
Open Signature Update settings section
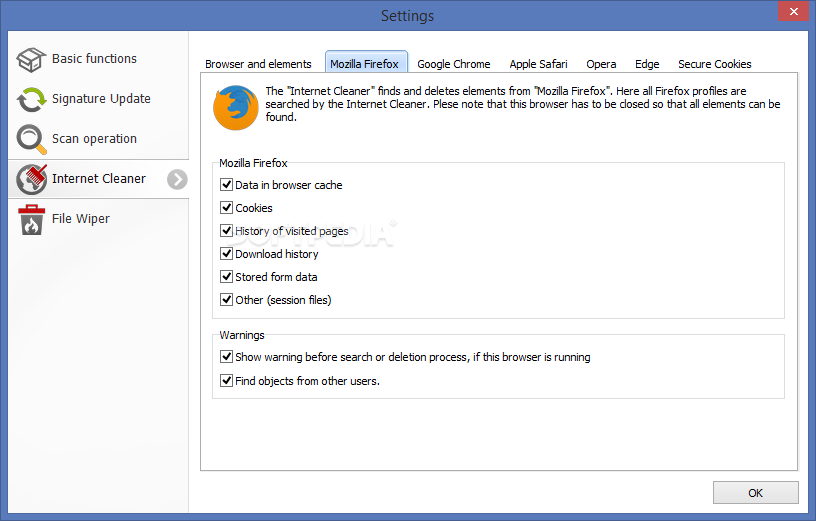tap(98, 99)
